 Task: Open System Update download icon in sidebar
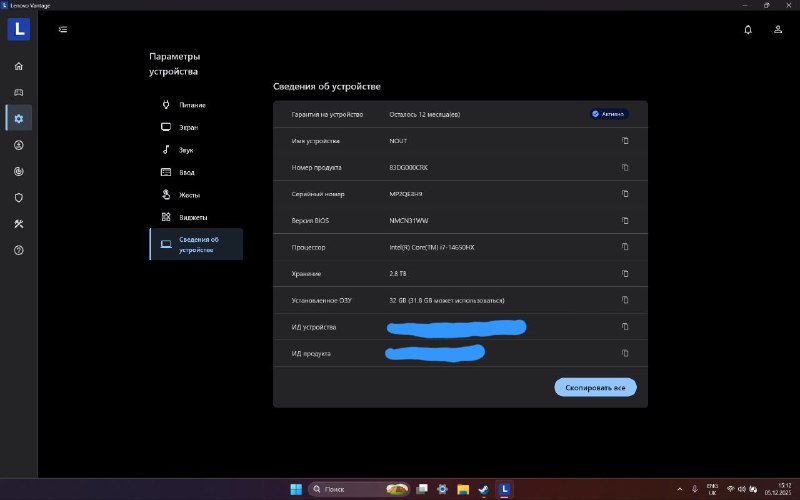19,145
